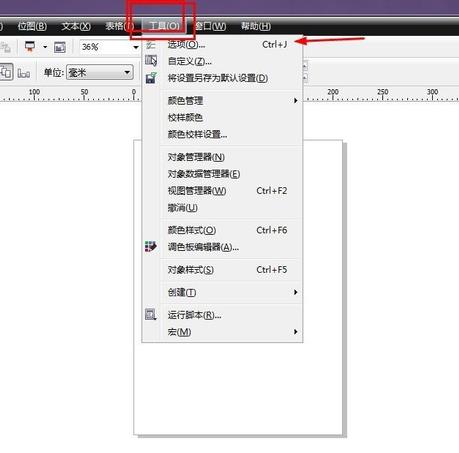Screen dimensions: 459x453
Task: Click the customize icon beside 自定义(Z)
Action: tap(151, 61)
